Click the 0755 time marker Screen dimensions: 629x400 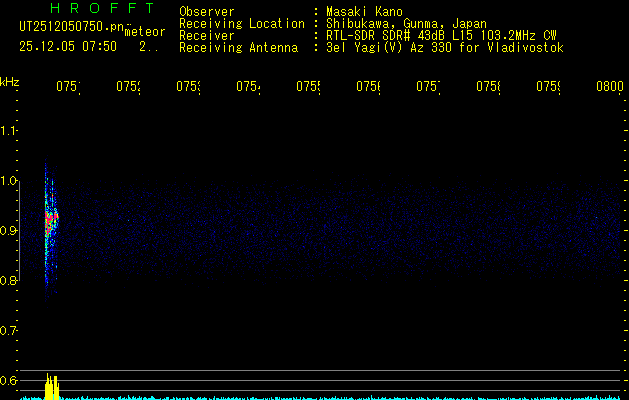pyautogui.click(x=308, y=86)
